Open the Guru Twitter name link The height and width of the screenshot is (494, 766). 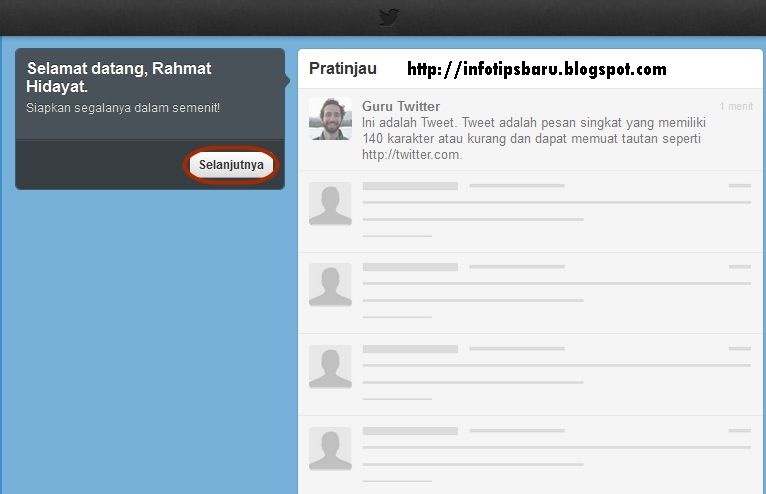401,106
